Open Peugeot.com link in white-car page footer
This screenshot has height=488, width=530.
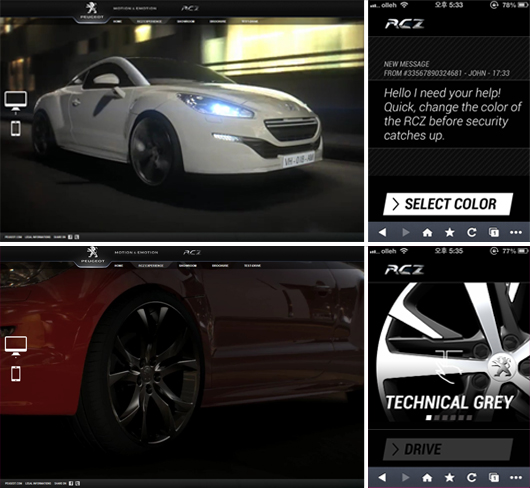[14, 237]
